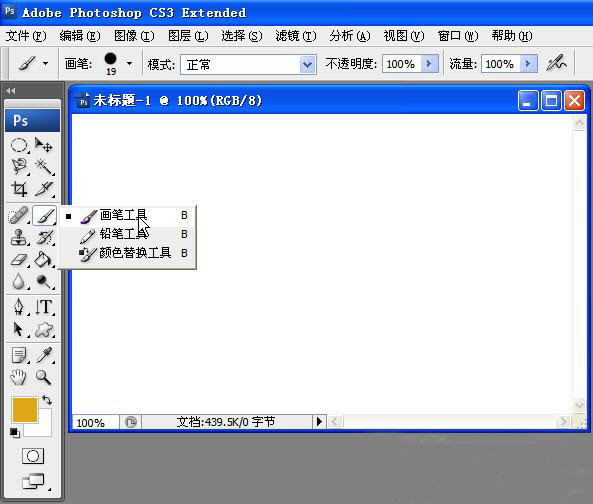Open the 编辑(E) menu
The height and width of the screenshot is (504, 593).
coord(80,36)
